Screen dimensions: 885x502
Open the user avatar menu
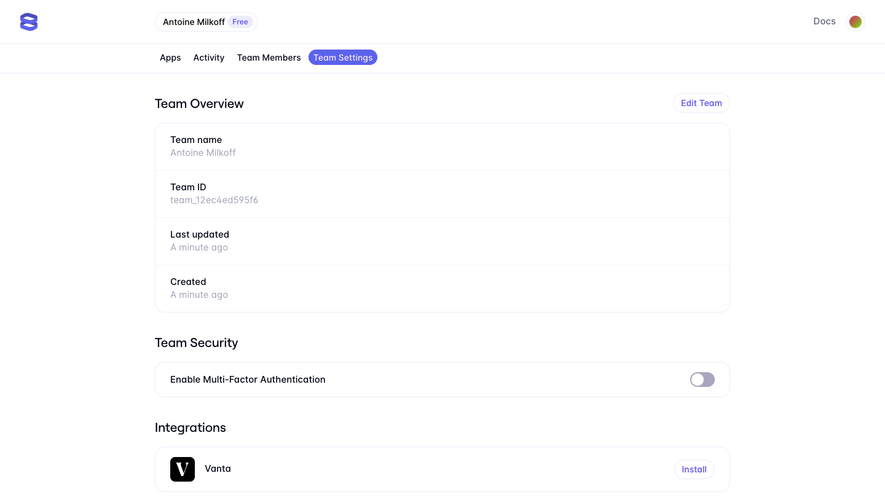pos(855,21)
